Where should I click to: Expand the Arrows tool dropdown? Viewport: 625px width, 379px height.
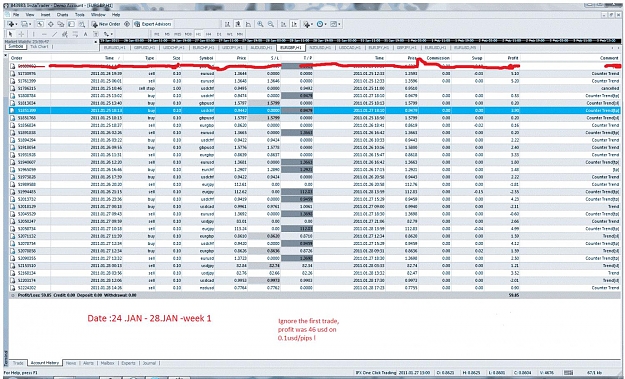point(112,34)
